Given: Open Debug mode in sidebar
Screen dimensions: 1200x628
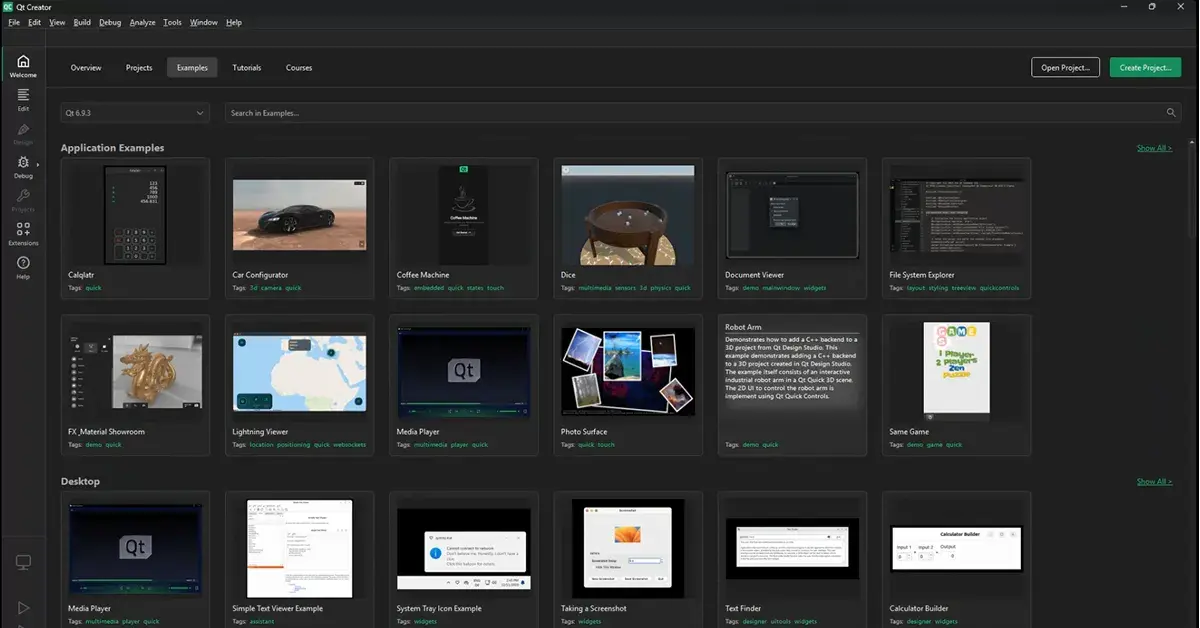Looking at the screenshot, I should (23, 166).
